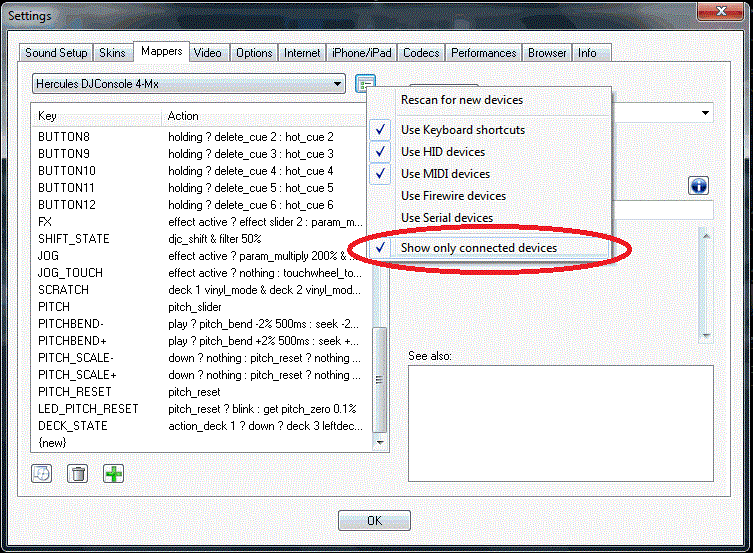Click description box scroll-up arrow

pyautogui.click(x=705, y=236)
